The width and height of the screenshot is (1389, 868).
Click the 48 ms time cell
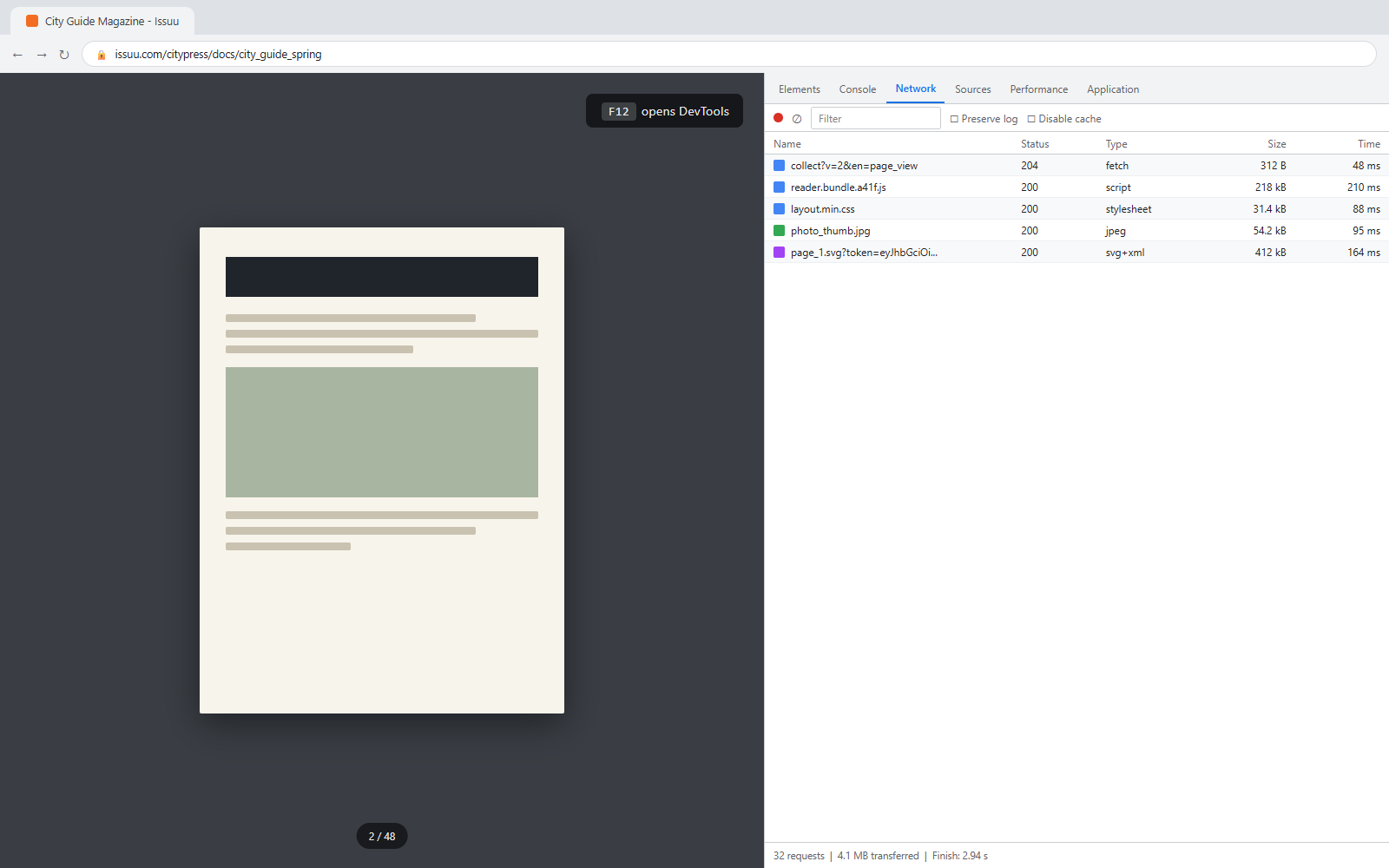point(1366,166)
